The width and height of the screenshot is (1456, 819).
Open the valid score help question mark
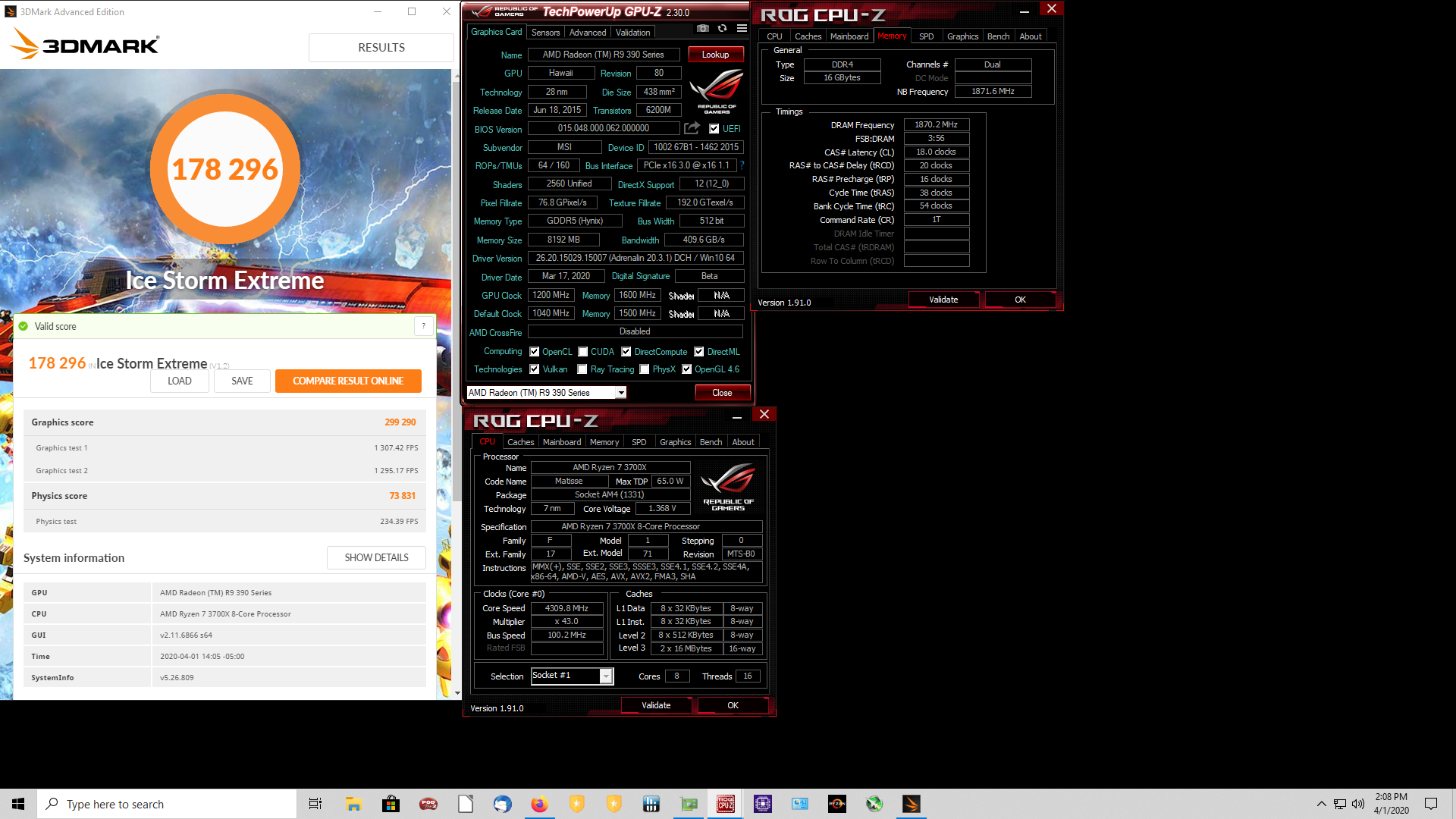click(423, 326)
